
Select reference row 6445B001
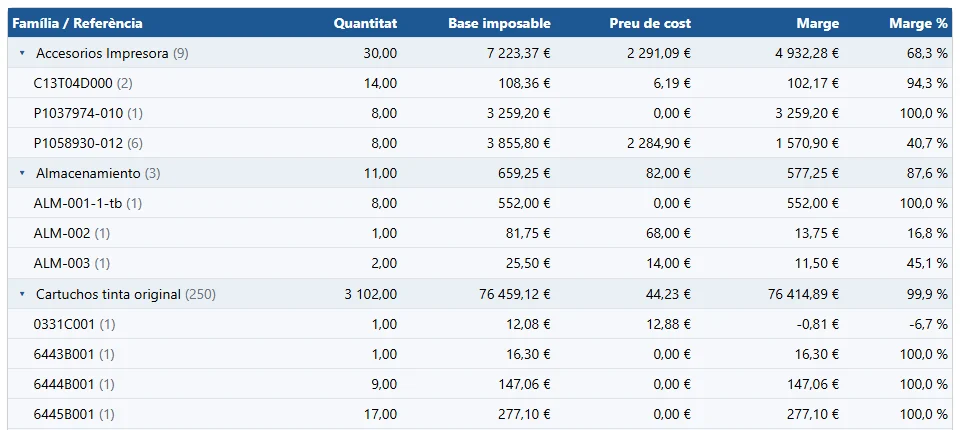tap(480, 414)
